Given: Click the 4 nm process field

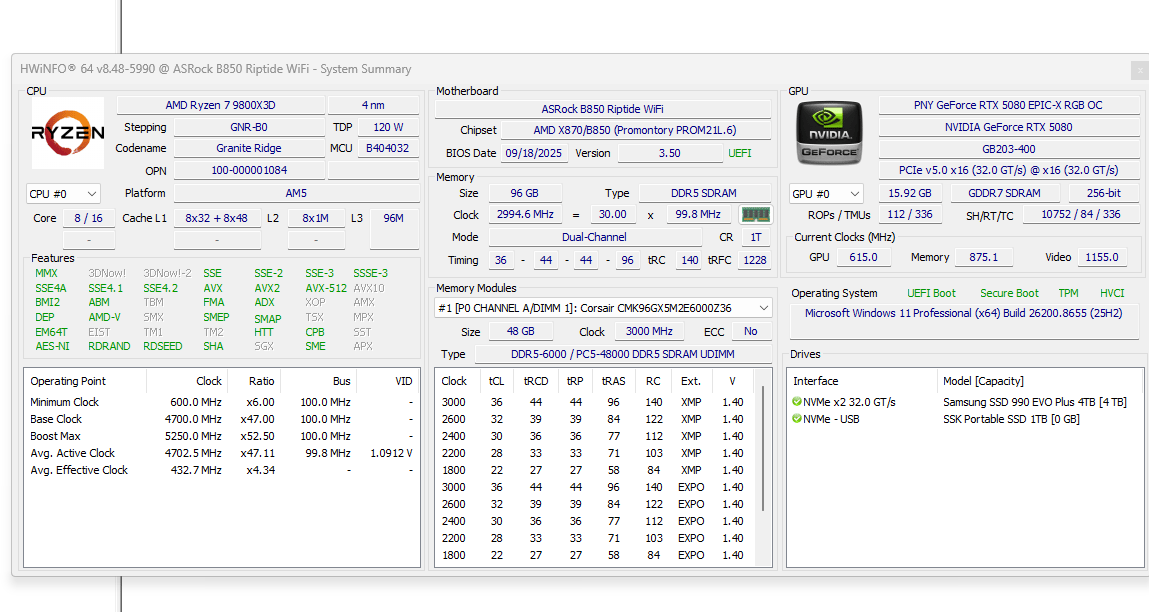Looking at the screenshot, I should (x=373, y=105).
